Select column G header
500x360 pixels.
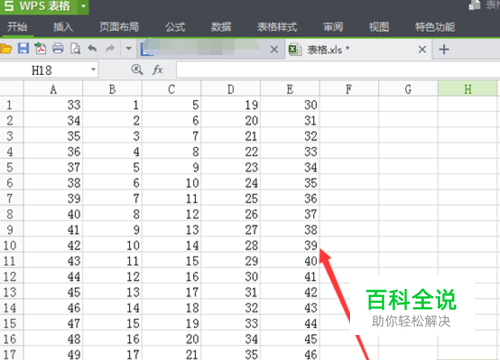click(x=408, y=89)
